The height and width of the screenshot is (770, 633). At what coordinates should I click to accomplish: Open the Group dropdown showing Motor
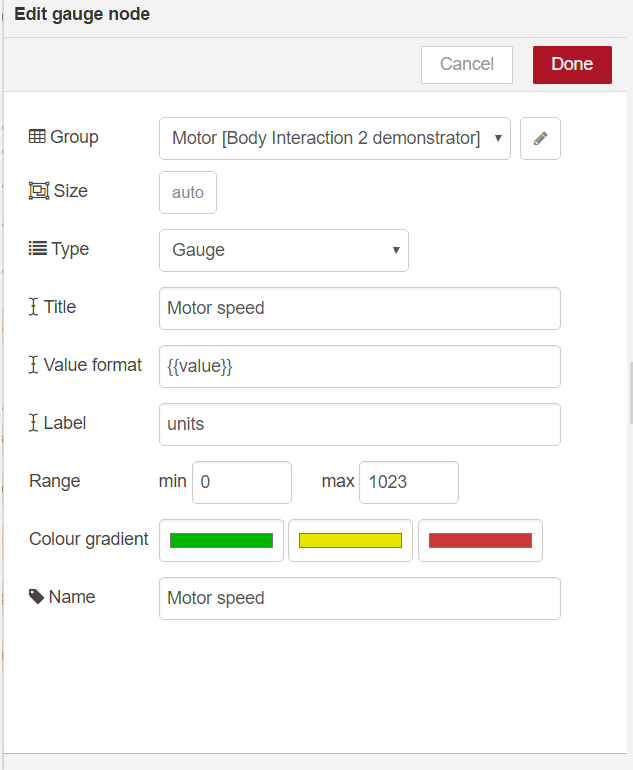pyautogui.click(x=334, y=139)
